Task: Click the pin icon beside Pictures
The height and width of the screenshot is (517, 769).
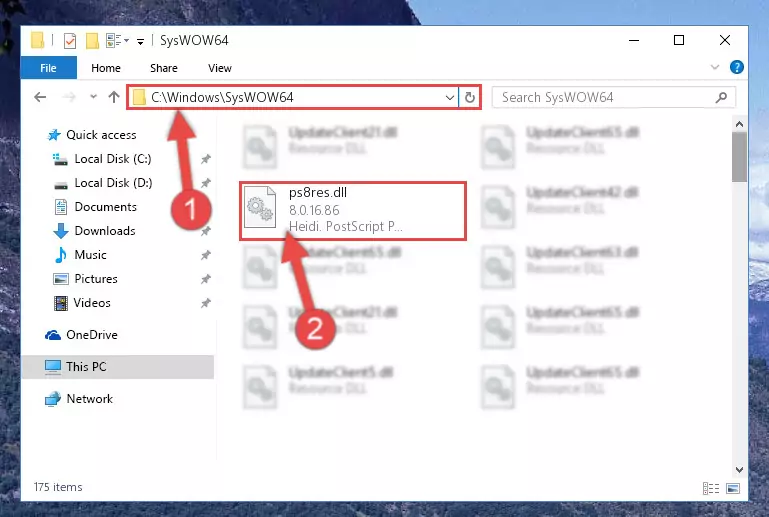Action: pos(205,279)
